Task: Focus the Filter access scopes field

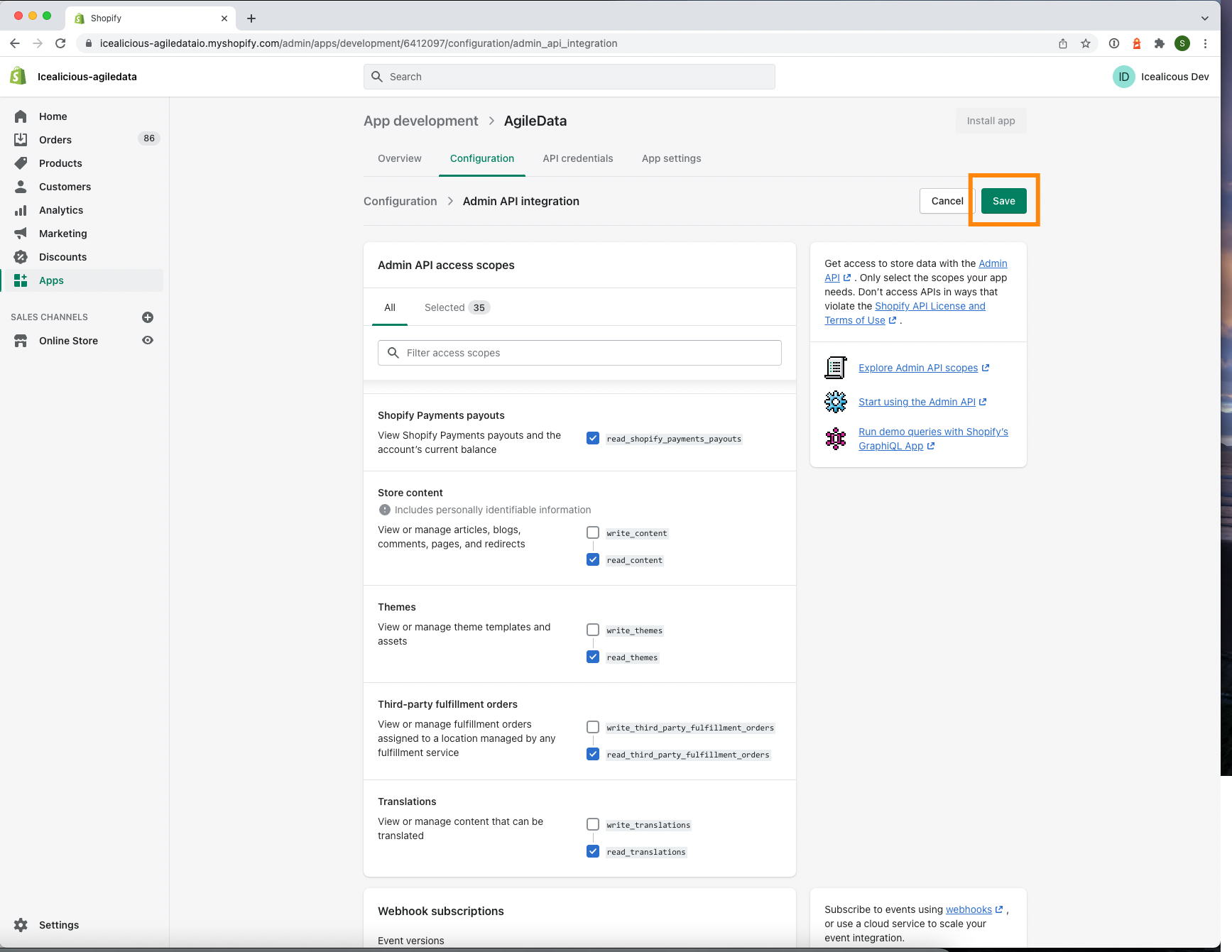Action: (x=579, y=353)
